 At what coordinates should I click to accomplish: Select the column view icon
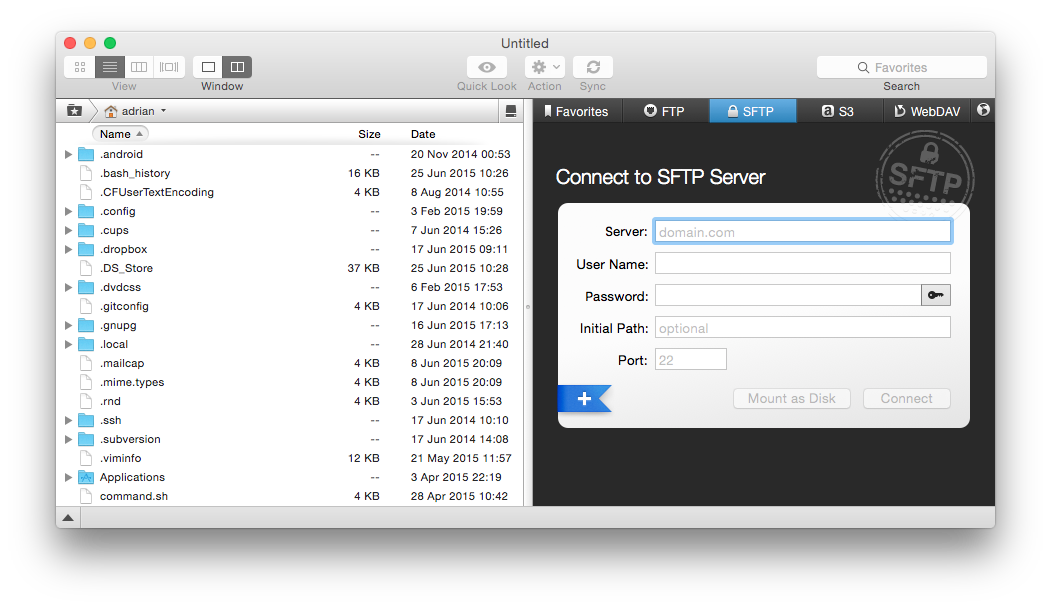pyautogui.click(x=139, y=67)
